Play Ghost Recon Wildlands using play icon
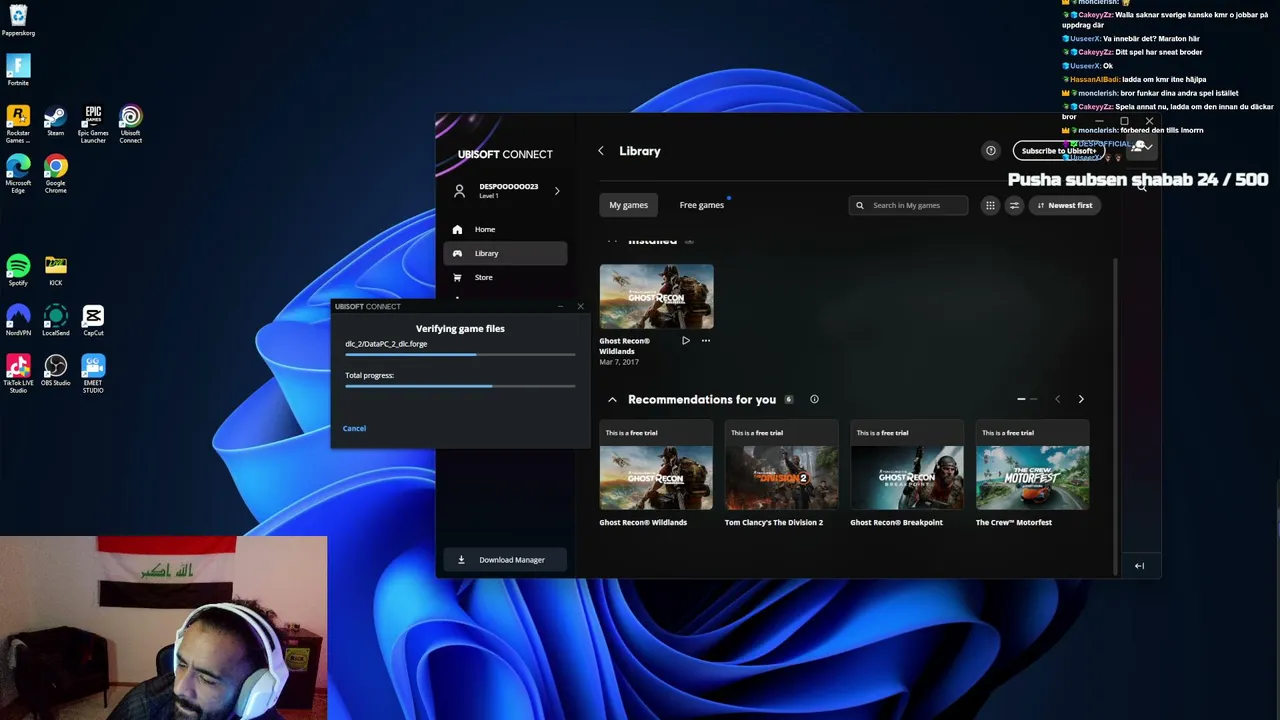This screenshot has height=720, width=1280. pos(686,341)
